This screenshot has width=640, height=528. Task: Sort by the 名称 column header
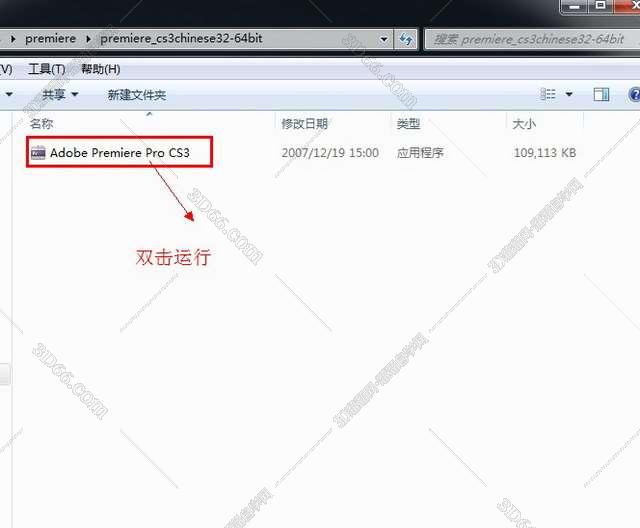(40, 124)
